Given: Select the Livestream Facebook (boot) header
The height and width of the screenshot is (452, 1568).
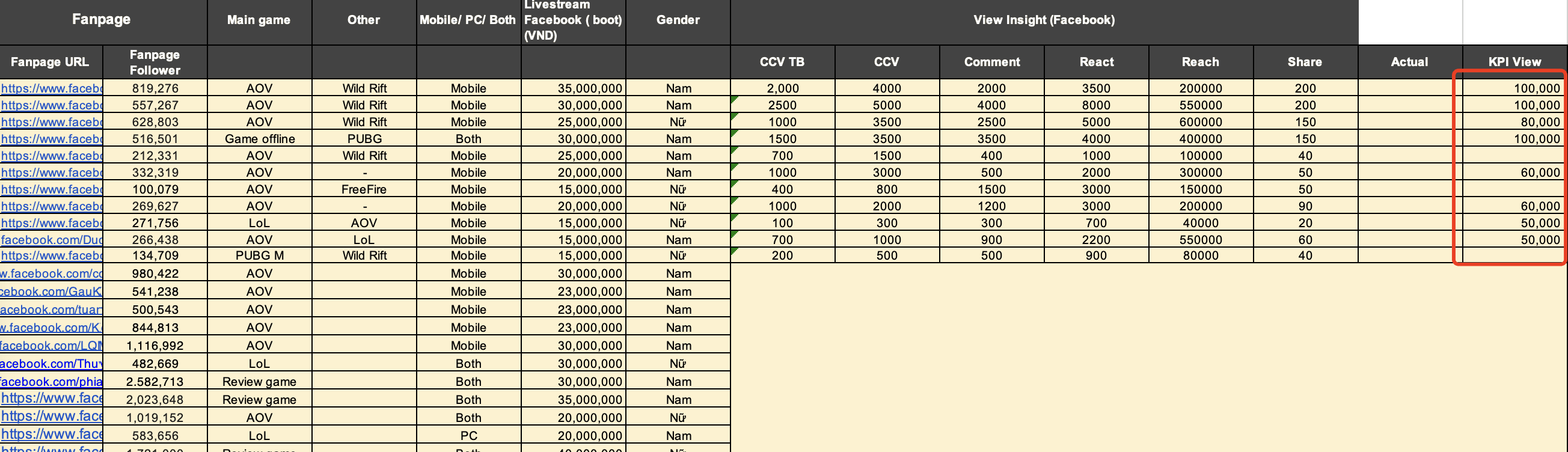Looking at the screenshot, I should (574, 20).
